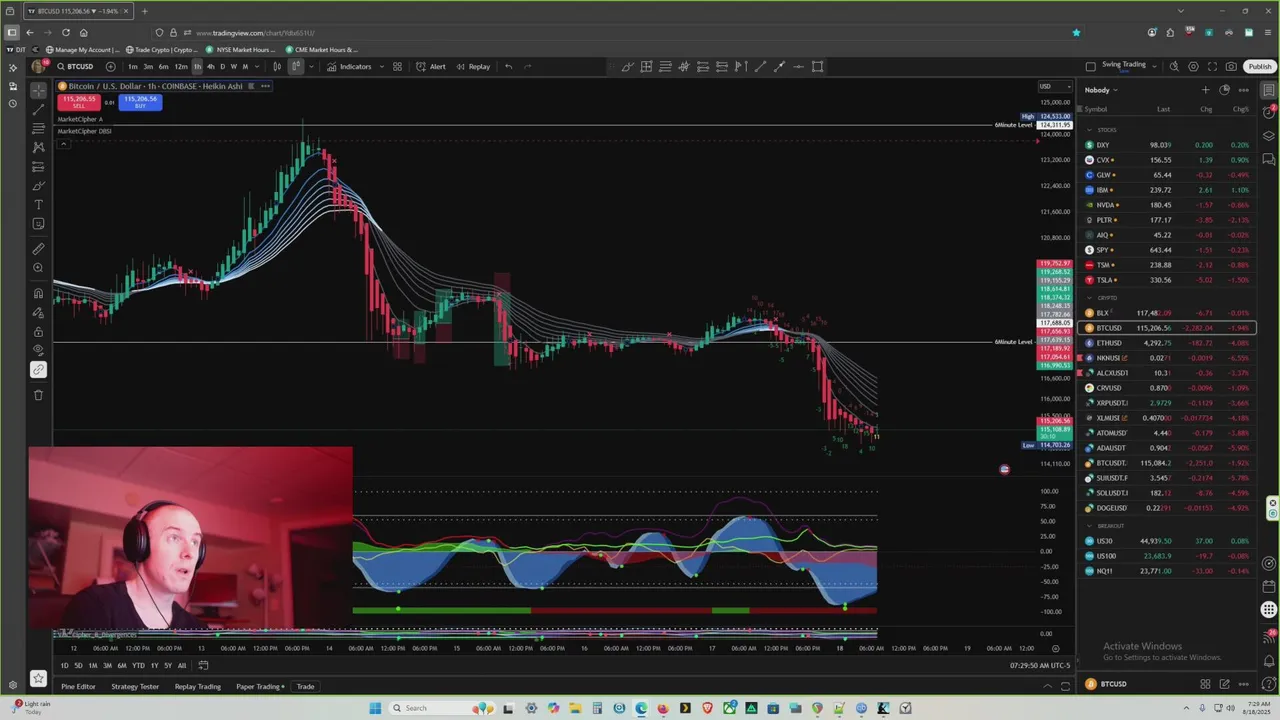Open the Windows Start menu
The image size is (1280, 720).
(x=375, y=708)
